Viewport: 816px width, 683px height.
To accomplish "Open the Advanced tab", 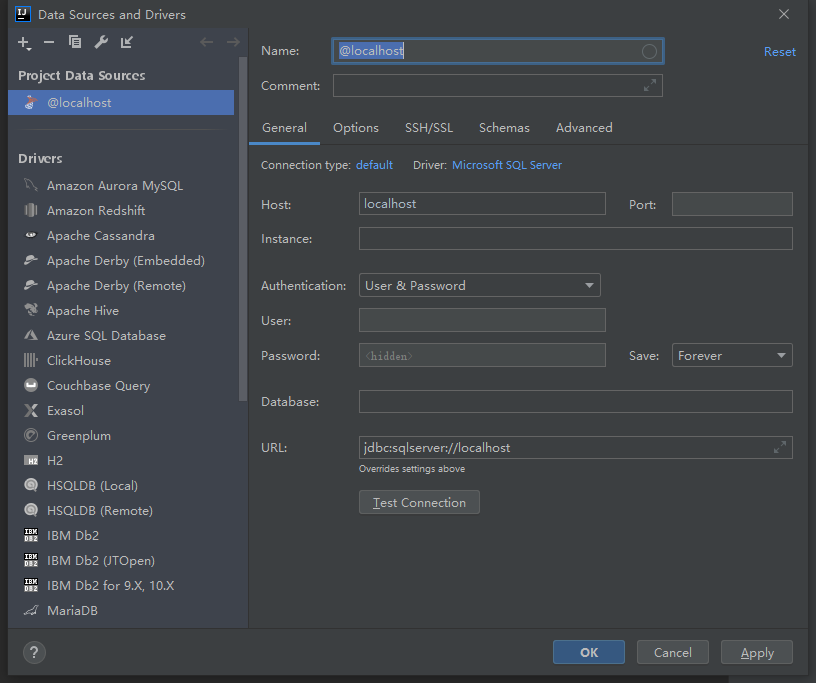I will click(x=584, y=128).
